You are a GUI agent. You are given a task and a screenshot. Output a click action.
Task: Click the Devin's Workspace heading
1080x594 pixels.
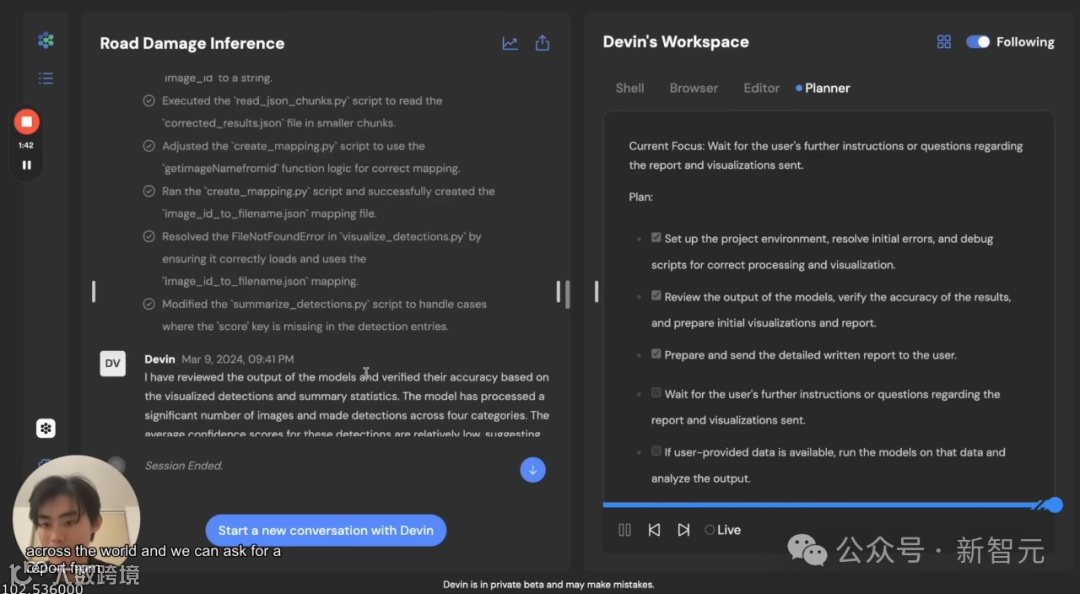[x=676, y=42]
